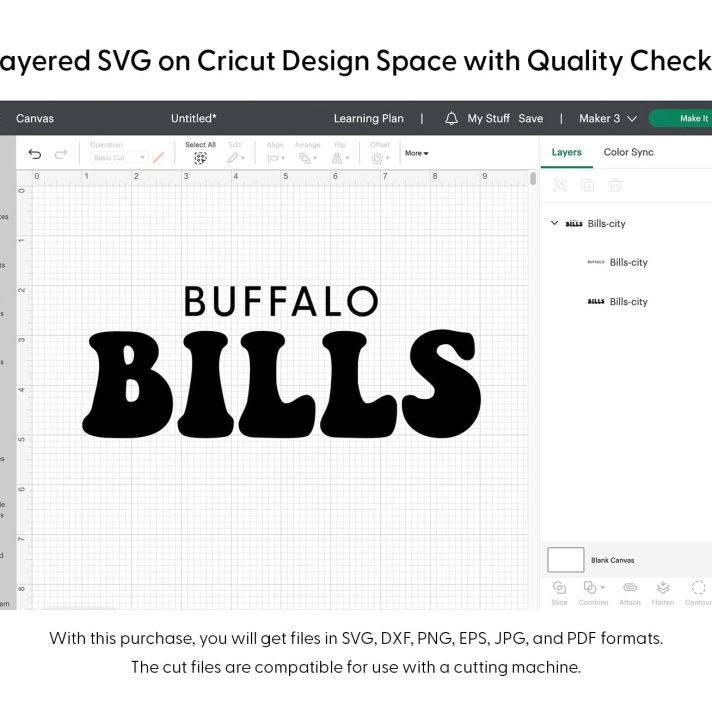The height and width of the screenshot is (712, 712).
Task: Open the Operation Basic Cut dropdown
Action: pyautogui.click(x=119, y=158)
